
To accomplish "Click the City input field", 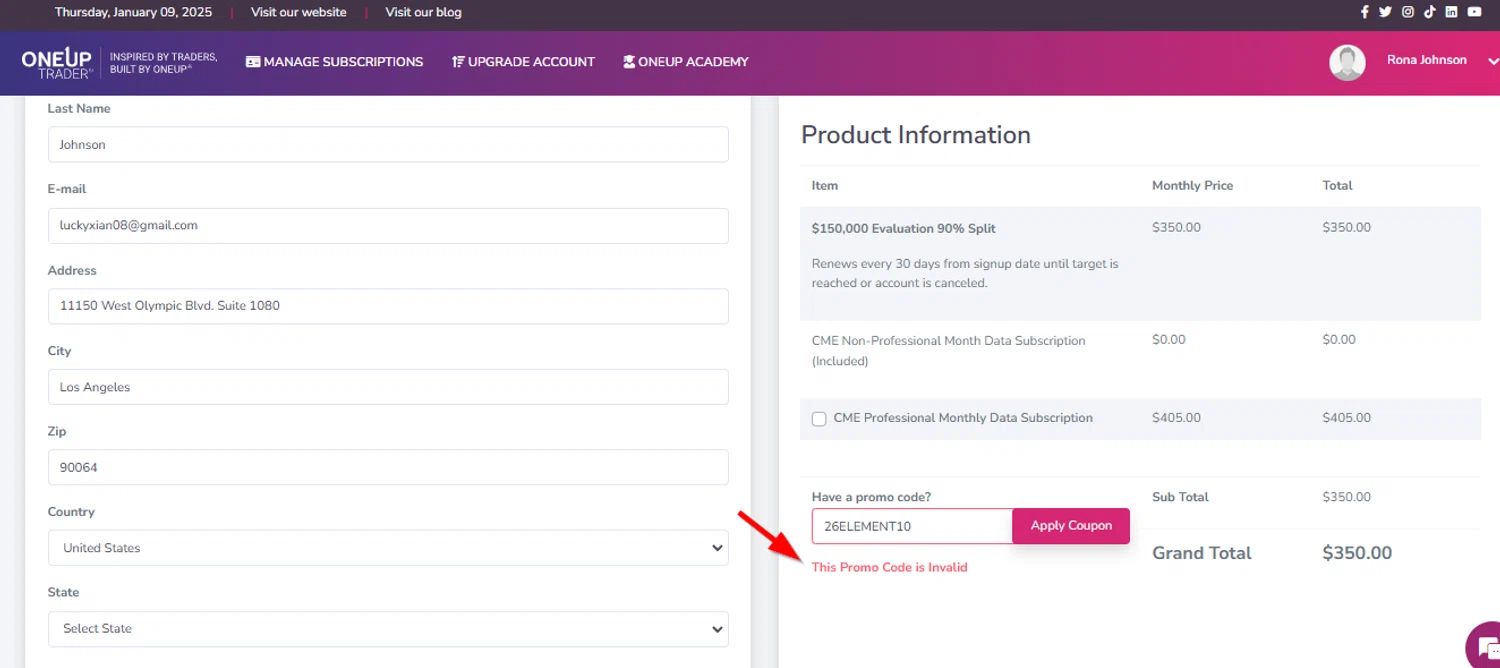I will [388, 387].
